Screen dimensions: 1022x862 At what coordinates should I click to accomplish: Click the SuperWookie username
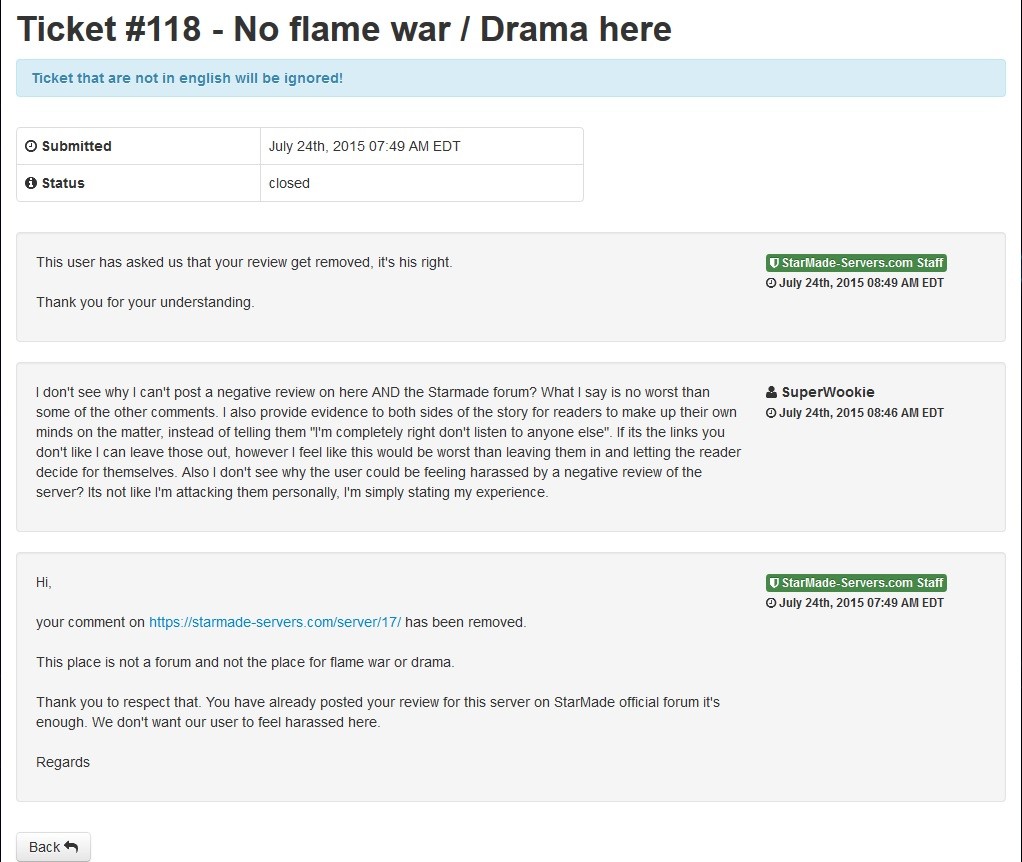coord(828,392)
